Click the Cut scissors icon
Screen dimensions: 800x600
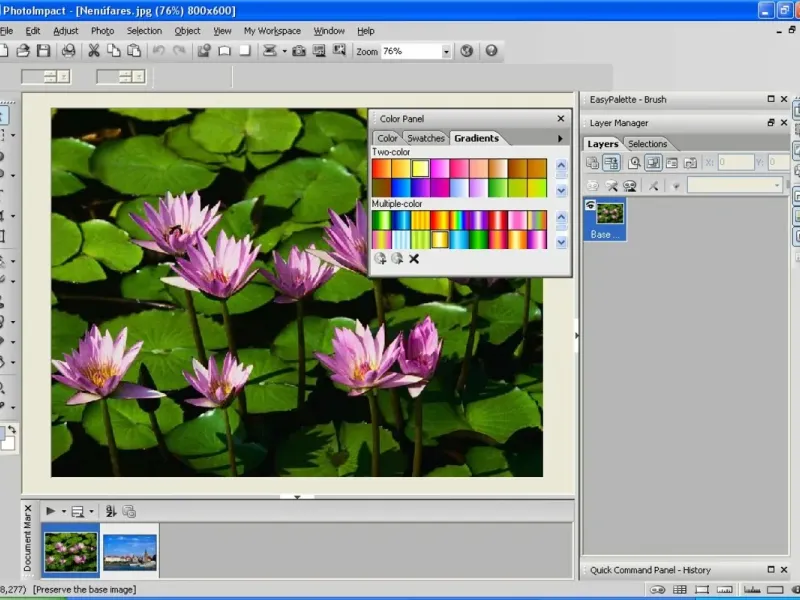pos(94,51)
